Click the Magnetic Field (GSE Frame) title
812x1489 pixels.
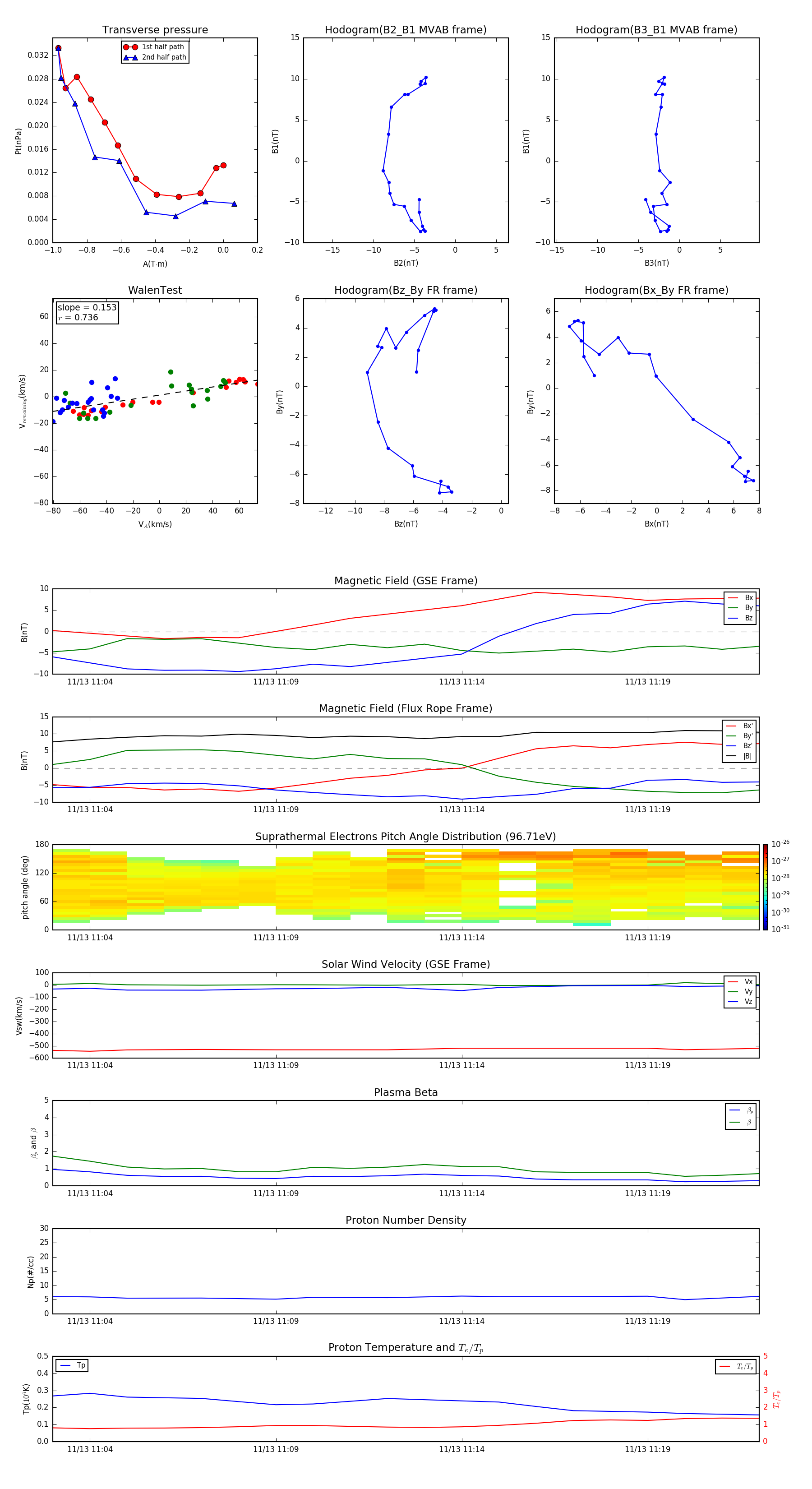(x=406, y=581)
